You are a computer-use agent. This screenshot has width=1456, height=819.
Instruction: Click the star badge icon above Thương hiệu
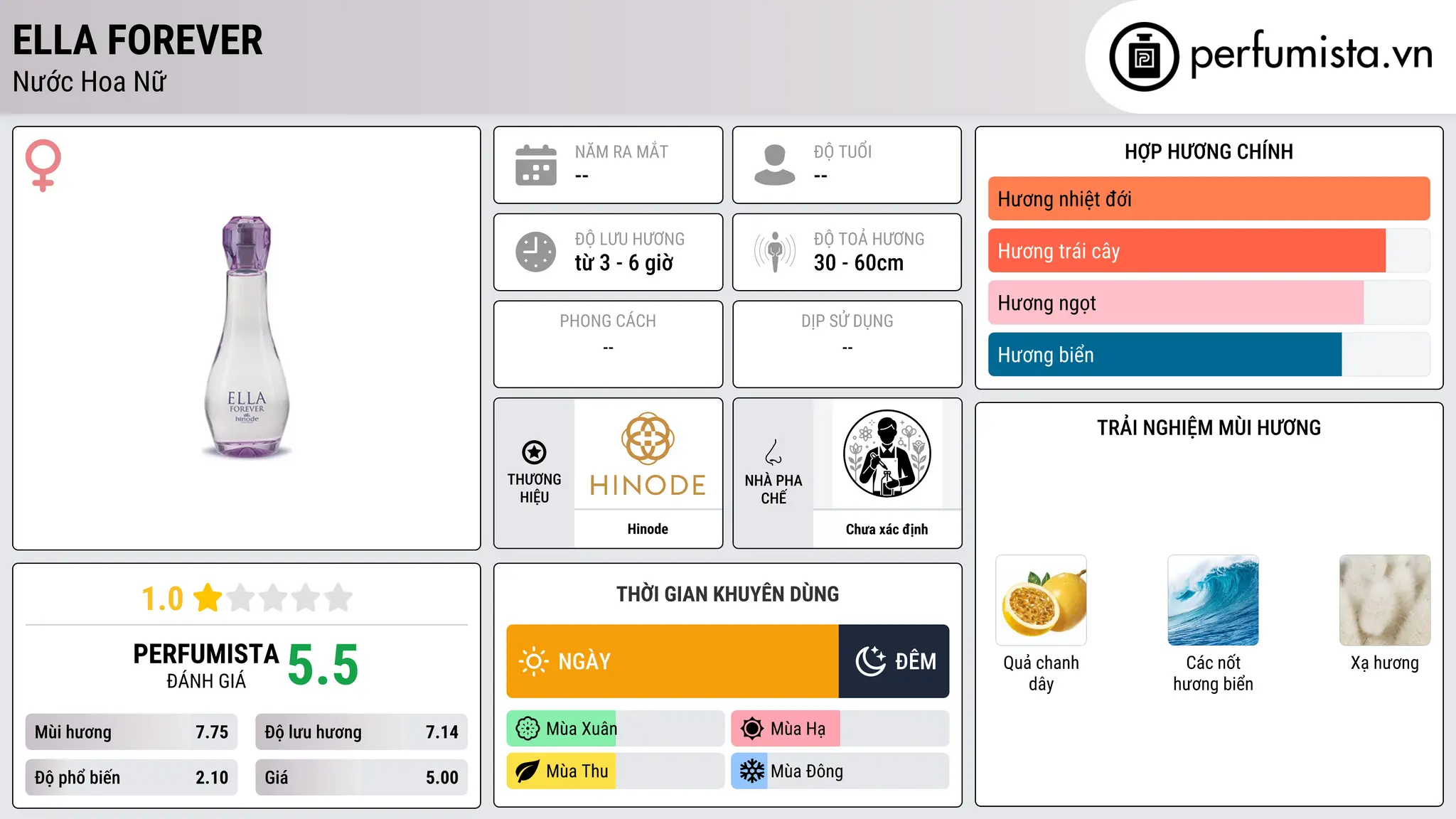pos(534,452)
